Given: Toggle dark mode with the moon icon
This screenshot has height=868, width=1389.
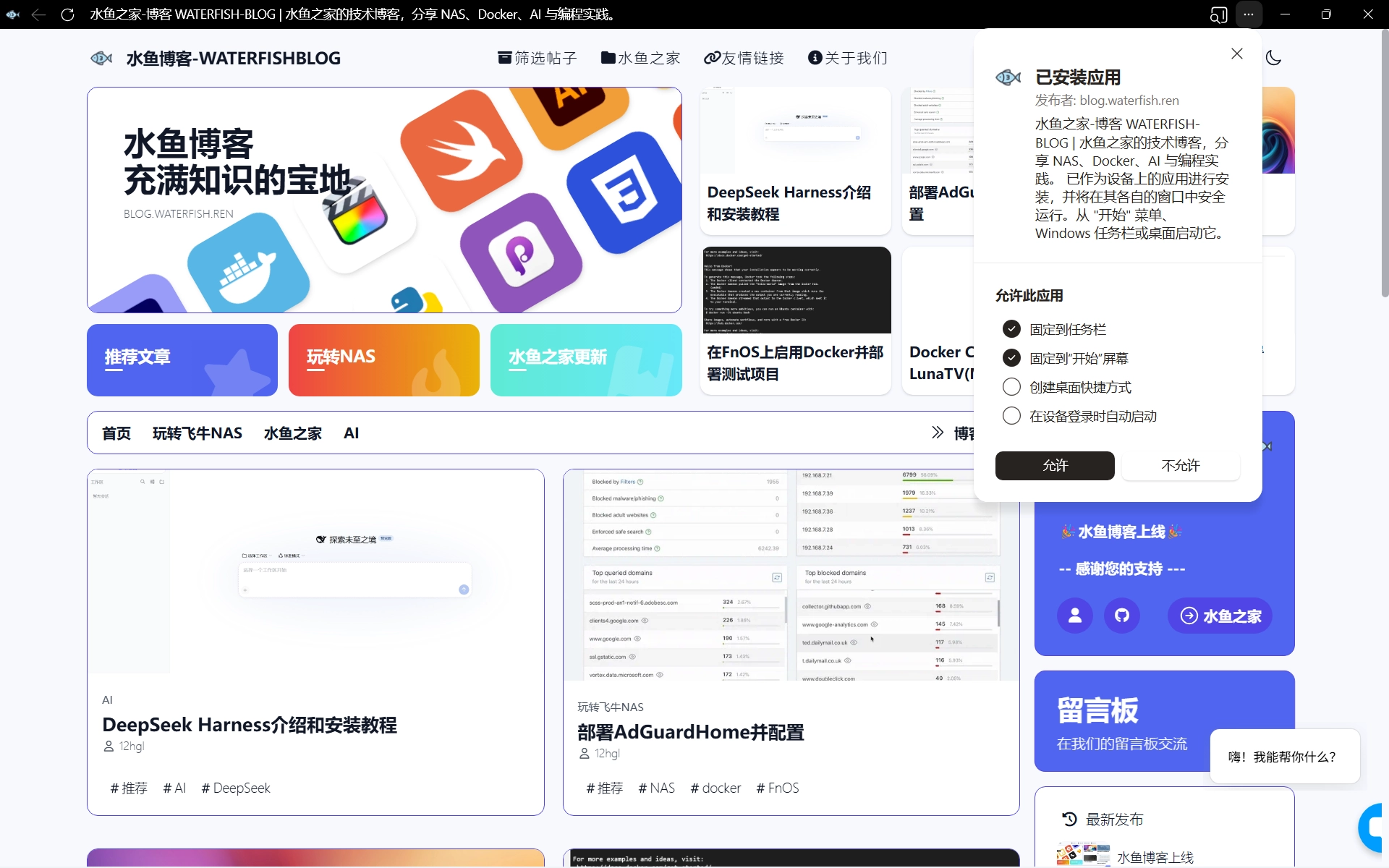Looking at the screenshot, I should point(1273,58).
